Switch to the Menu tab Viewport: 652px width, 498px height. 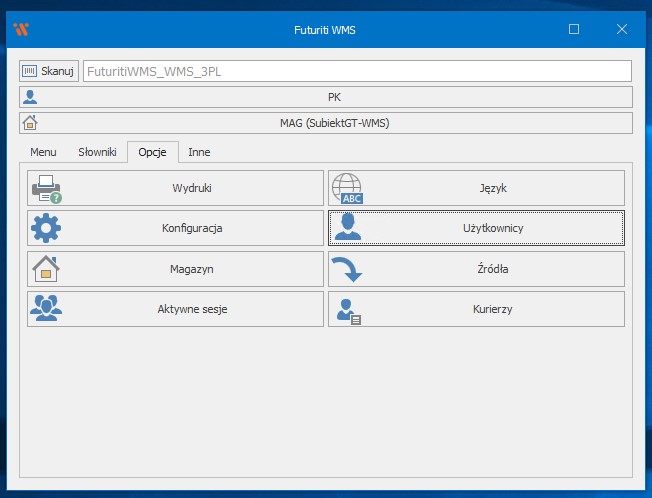[43, 152]
